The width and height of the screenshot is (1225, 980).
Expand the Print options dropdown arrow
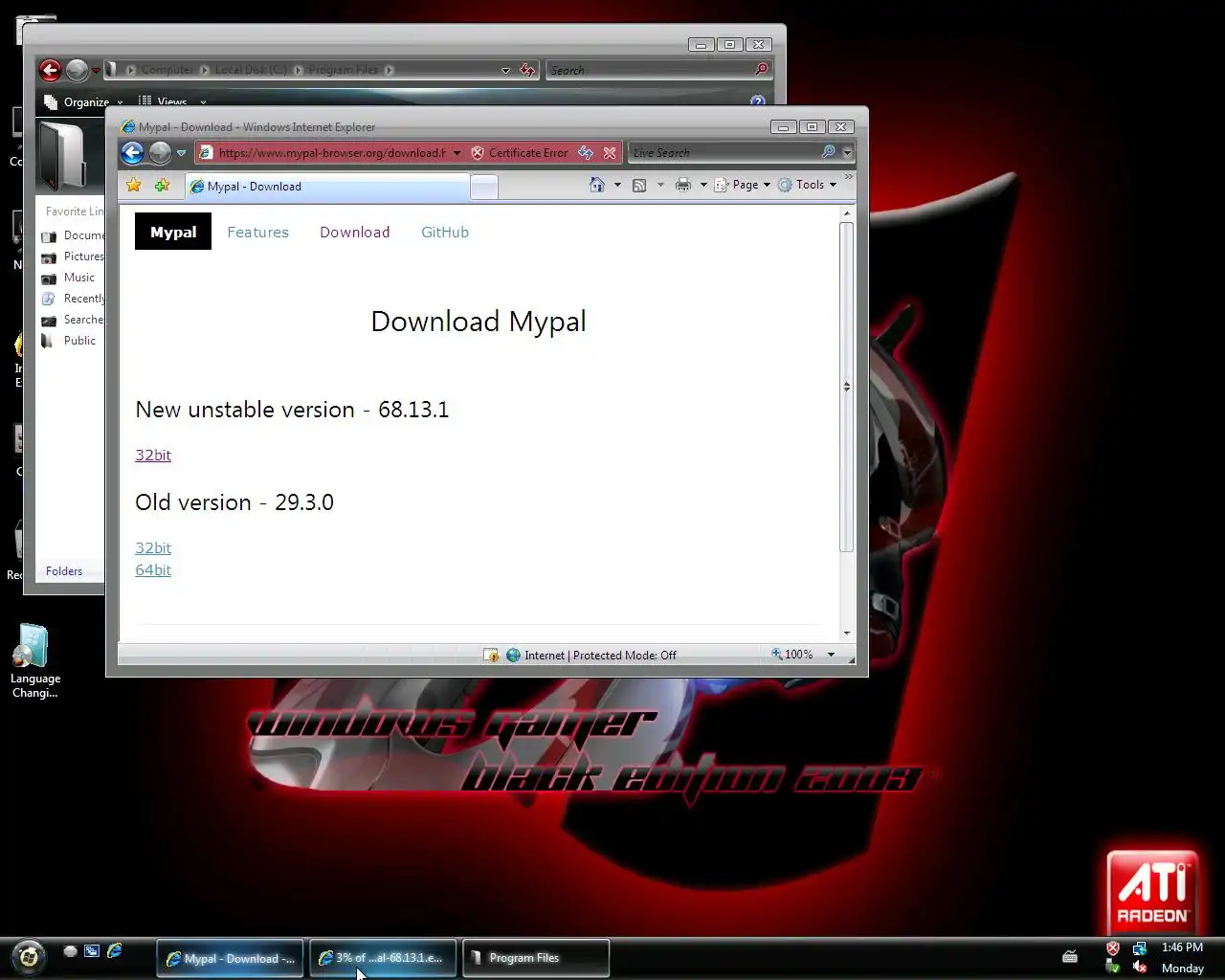703,185
